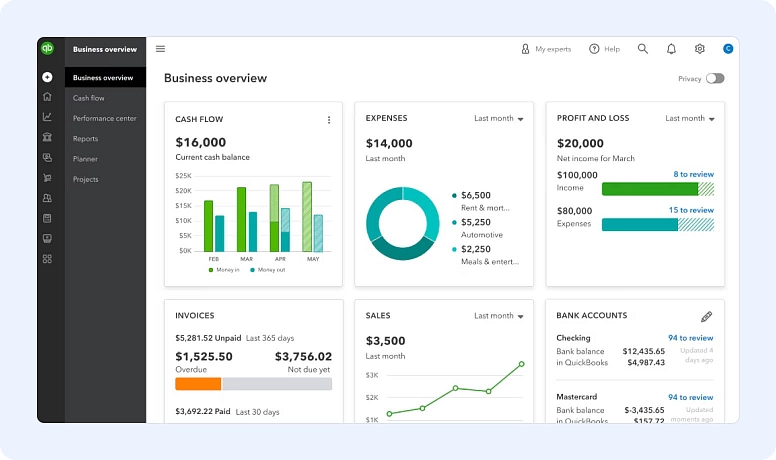776x460 pixels.
Task: Click the QuickBooks logo icon
Action: [x=47, y=48]
